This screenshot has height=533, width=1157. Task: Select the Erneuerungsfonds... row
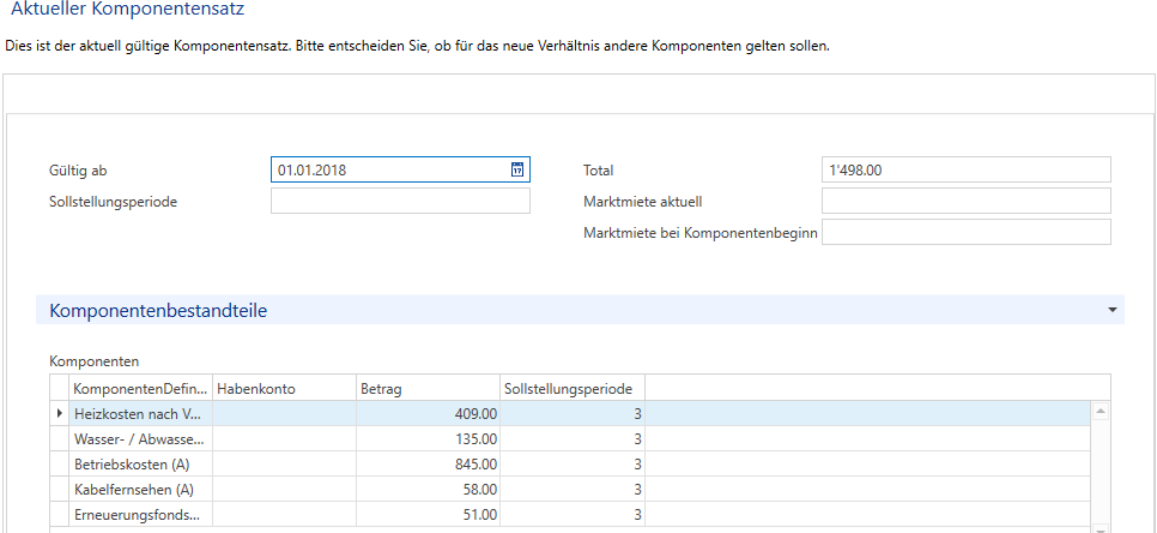pyautogui.click(x=570, y=515)
